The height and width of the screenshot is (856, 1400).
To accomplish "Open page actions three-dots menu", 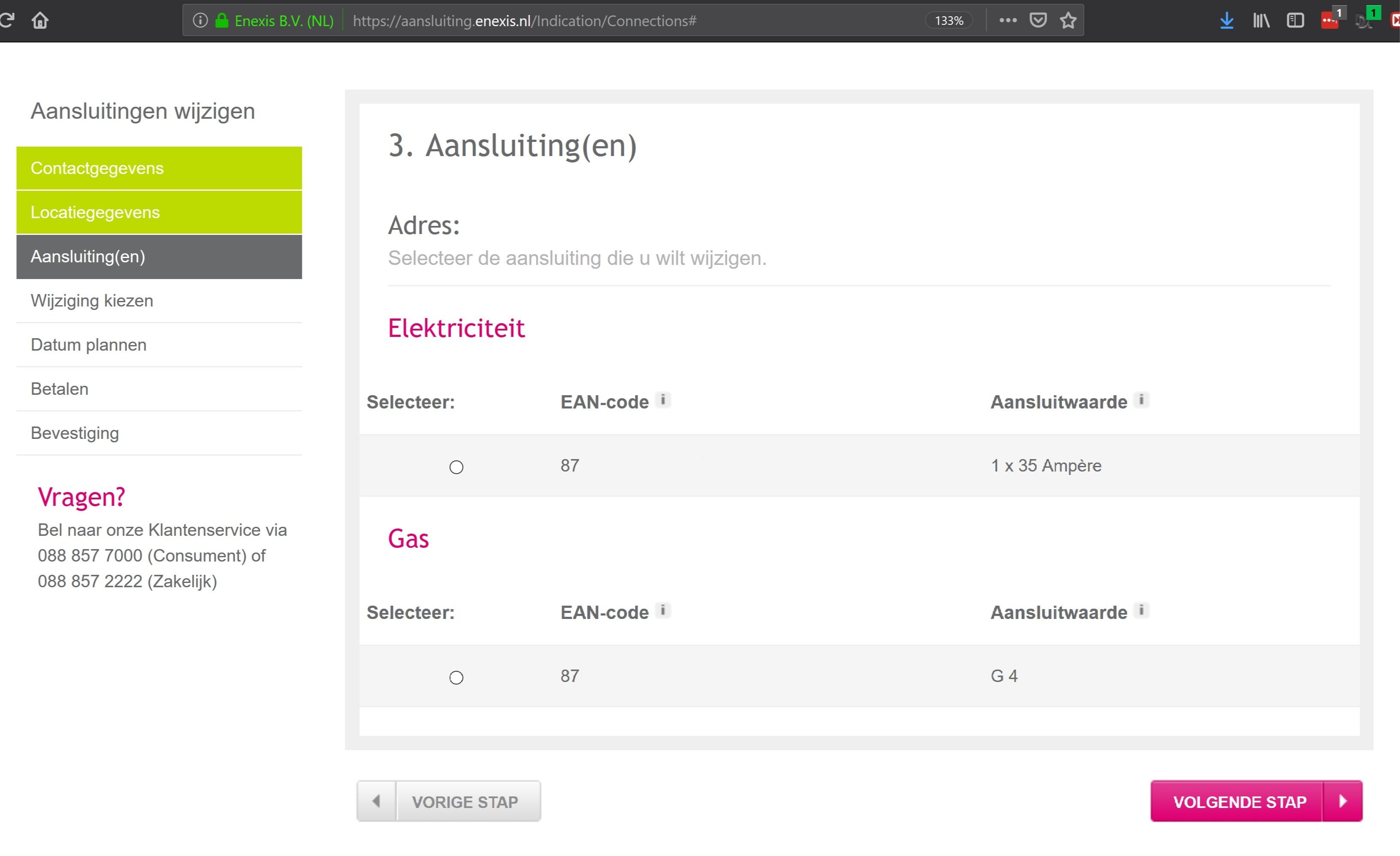I will pyautogui.click(x=1008, y=21).
